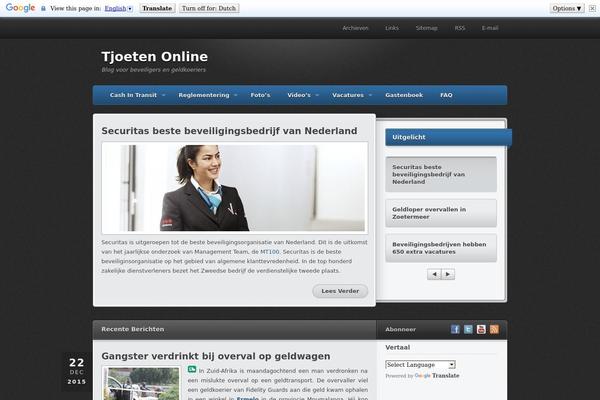The image size is (600, 400).
Task: Go to the Gastenboek page
Action: tap(404, 95)
